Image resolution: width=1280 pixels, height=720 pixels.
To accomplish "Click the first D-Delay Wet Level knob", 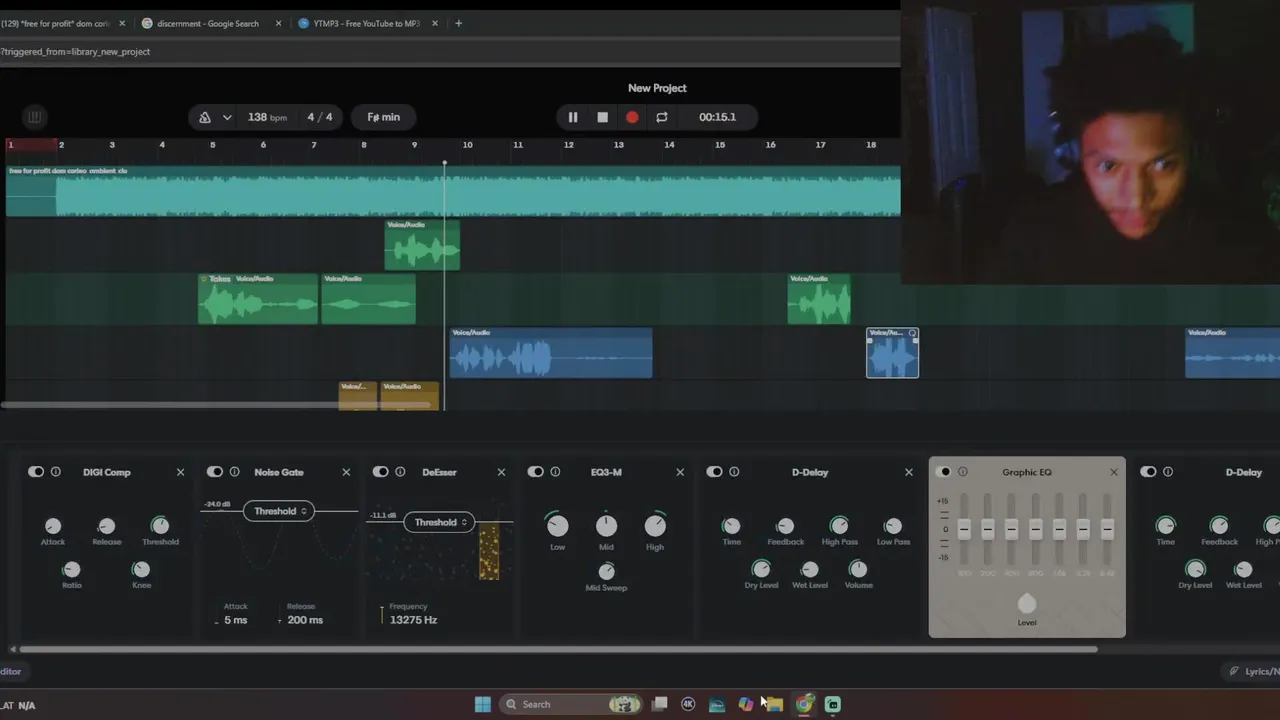I will click(x=810, y=569).
